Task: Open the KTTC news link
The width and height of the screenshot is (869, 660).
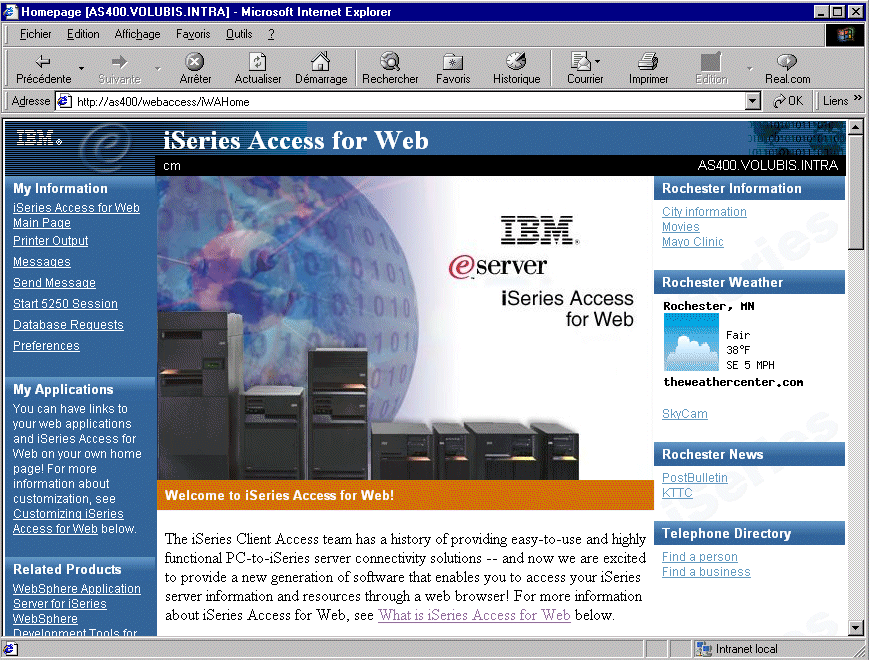Action: (x=677, y=493)
